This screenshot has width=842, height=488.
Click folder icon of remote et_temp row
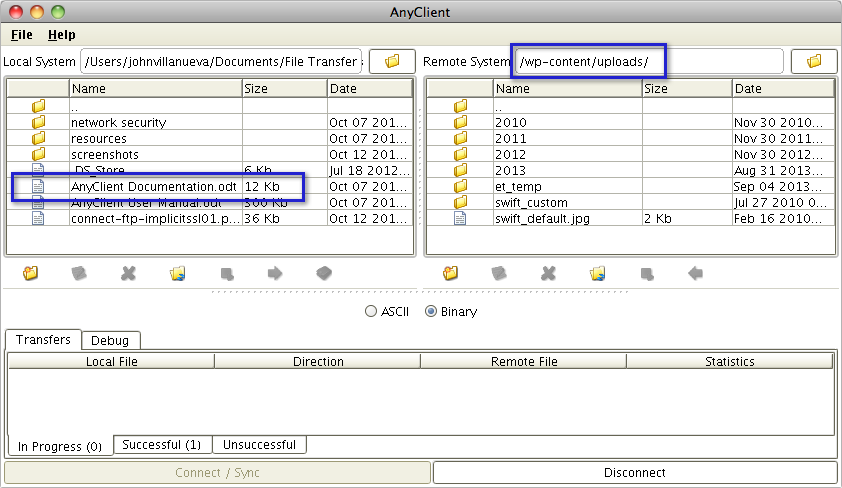click(x=460, y=186)
